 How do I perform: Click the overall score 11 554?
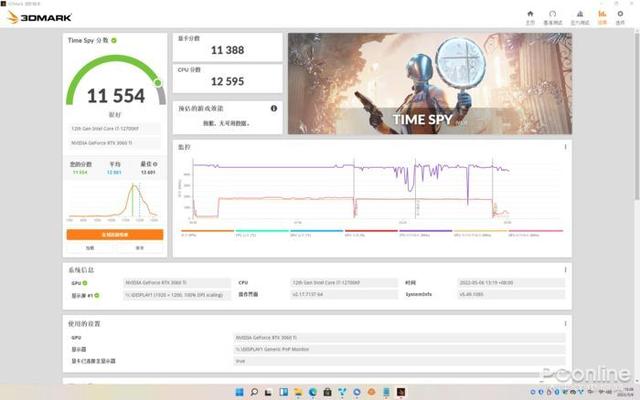tap(116, 96)
